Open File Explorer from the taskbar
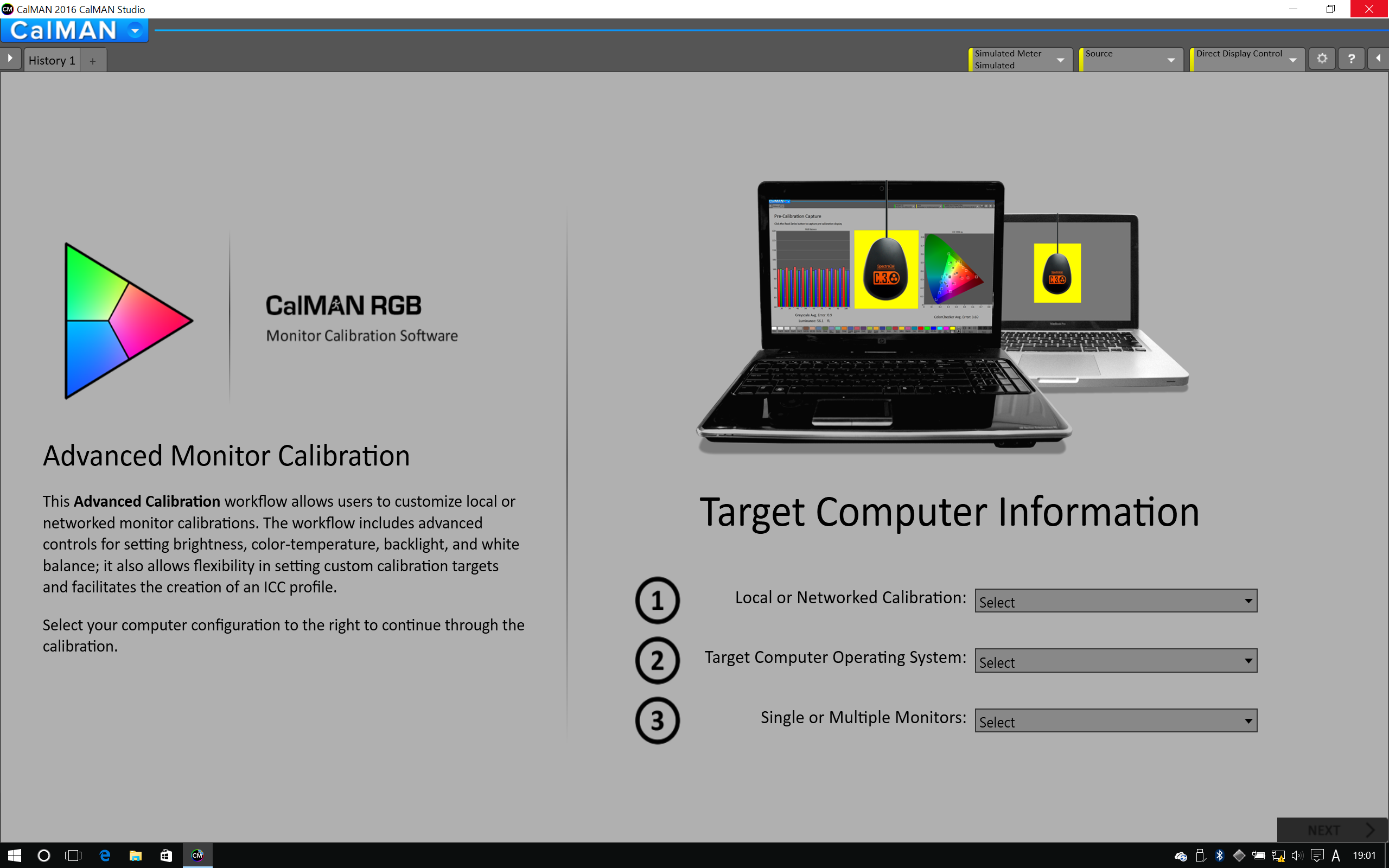Screen dimensions: 1389x868 tap(136, 856)
